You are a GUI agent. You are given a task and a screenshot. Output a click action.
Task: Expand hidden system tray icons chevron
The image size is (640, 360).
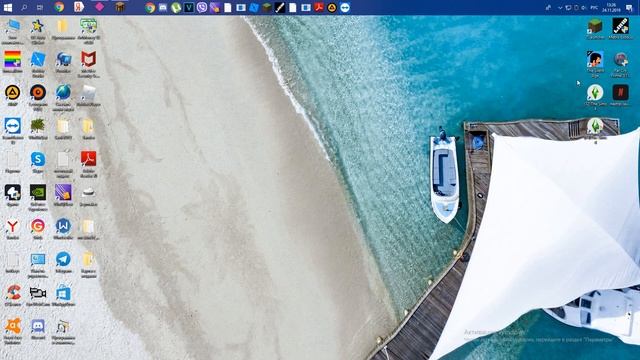[x=560, y=8]
